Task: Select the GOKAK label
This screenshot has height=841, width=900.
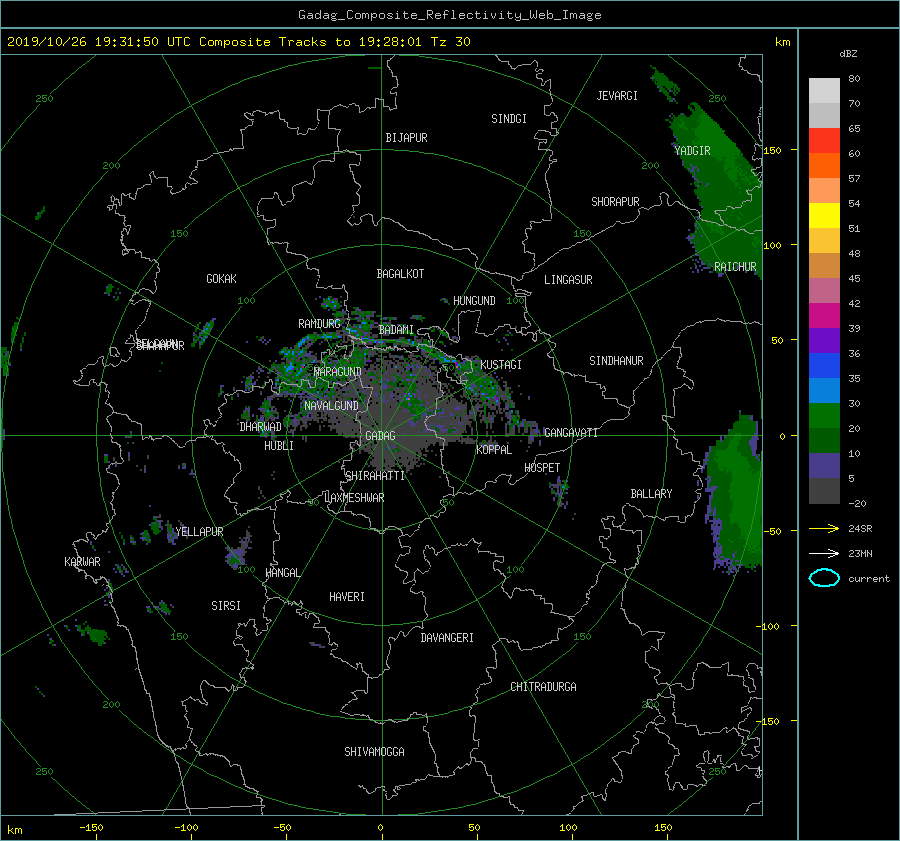Action: click(x=221, y=278)
